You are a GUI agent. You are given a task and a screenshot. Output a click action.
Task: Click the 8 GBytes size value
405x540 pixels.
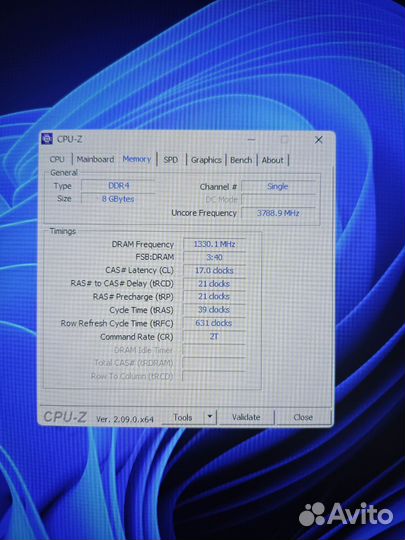tap(118, 199)
